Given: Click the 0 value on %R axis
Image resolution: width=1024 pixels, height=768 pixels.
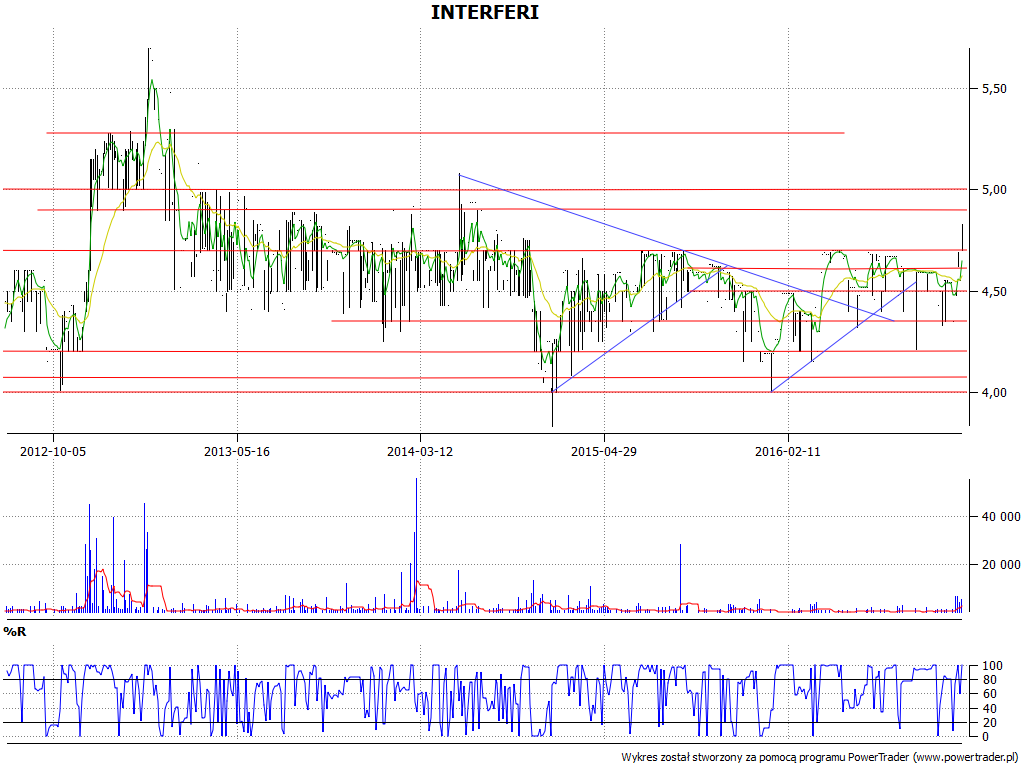Looking at the screenshot, I should tap(986, 737).
